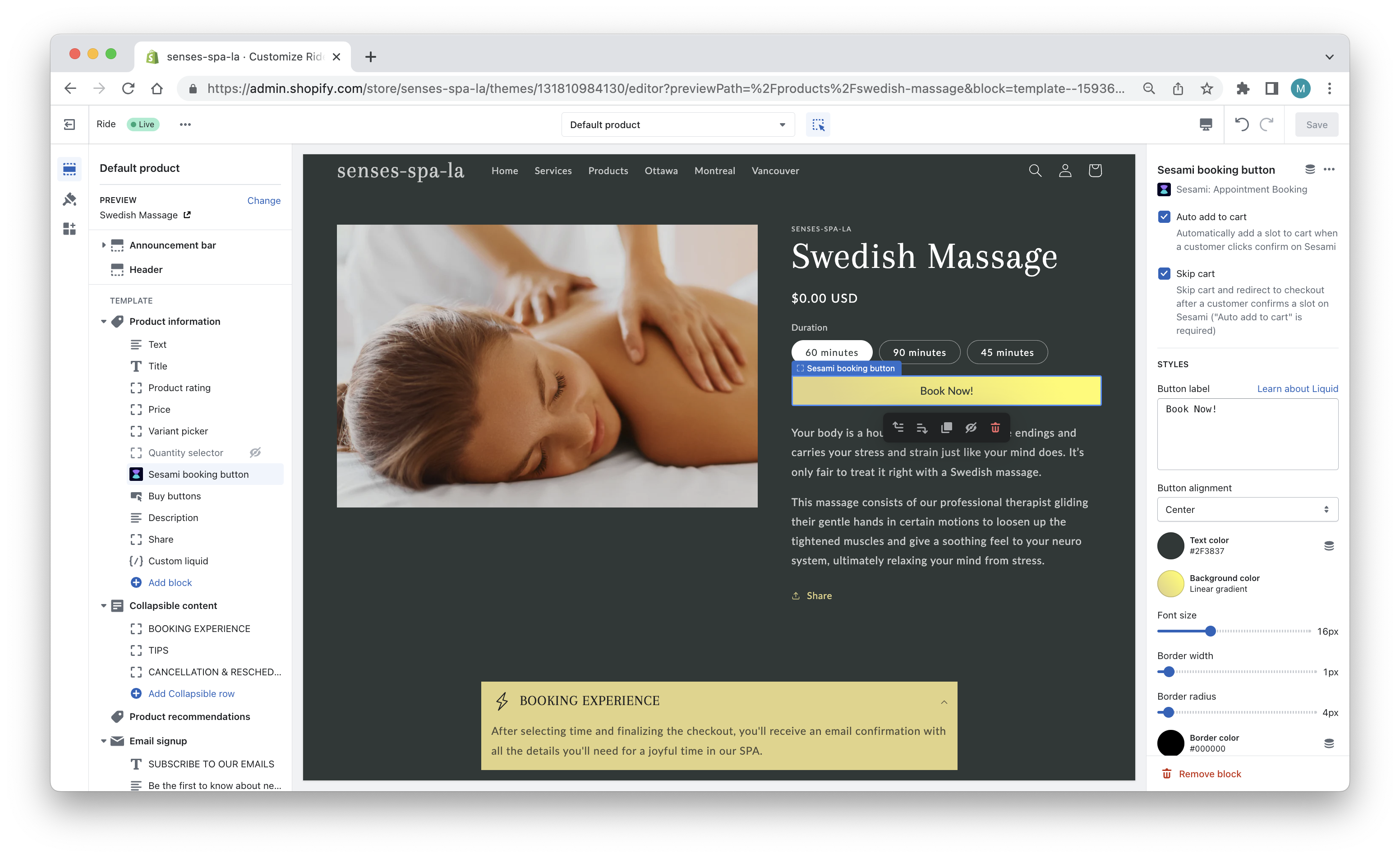Redo the last change

(1267, 125)
